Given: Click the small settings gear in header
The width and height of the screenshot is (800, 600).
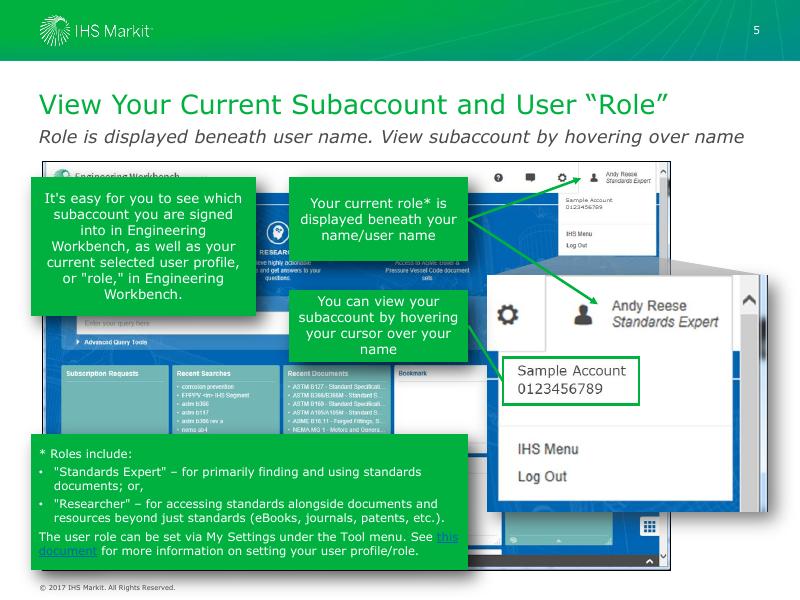Looking at the screenshot, I should click(563, 178).
